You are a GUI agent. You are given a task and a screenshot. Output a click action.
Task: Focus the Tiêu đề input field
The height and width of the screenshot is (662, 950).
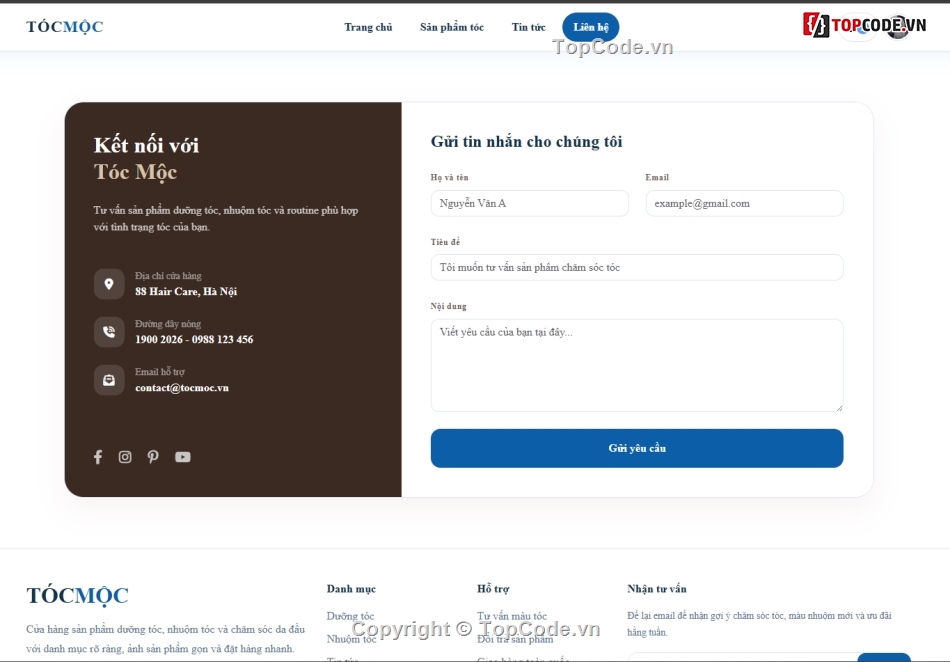637,268
